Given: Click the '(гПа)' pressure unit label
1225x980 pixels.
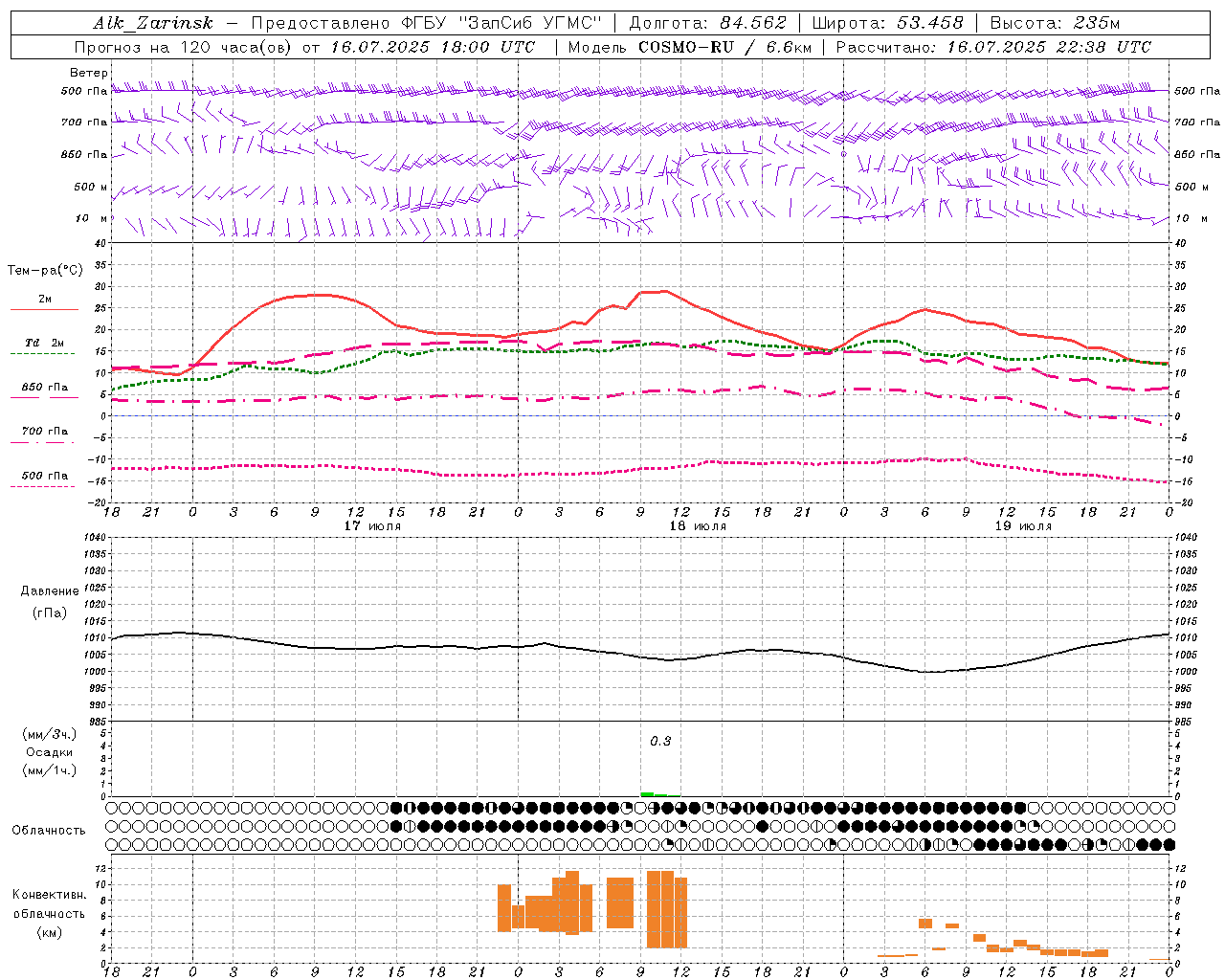Looking at the screenshot, I should 50,613.
